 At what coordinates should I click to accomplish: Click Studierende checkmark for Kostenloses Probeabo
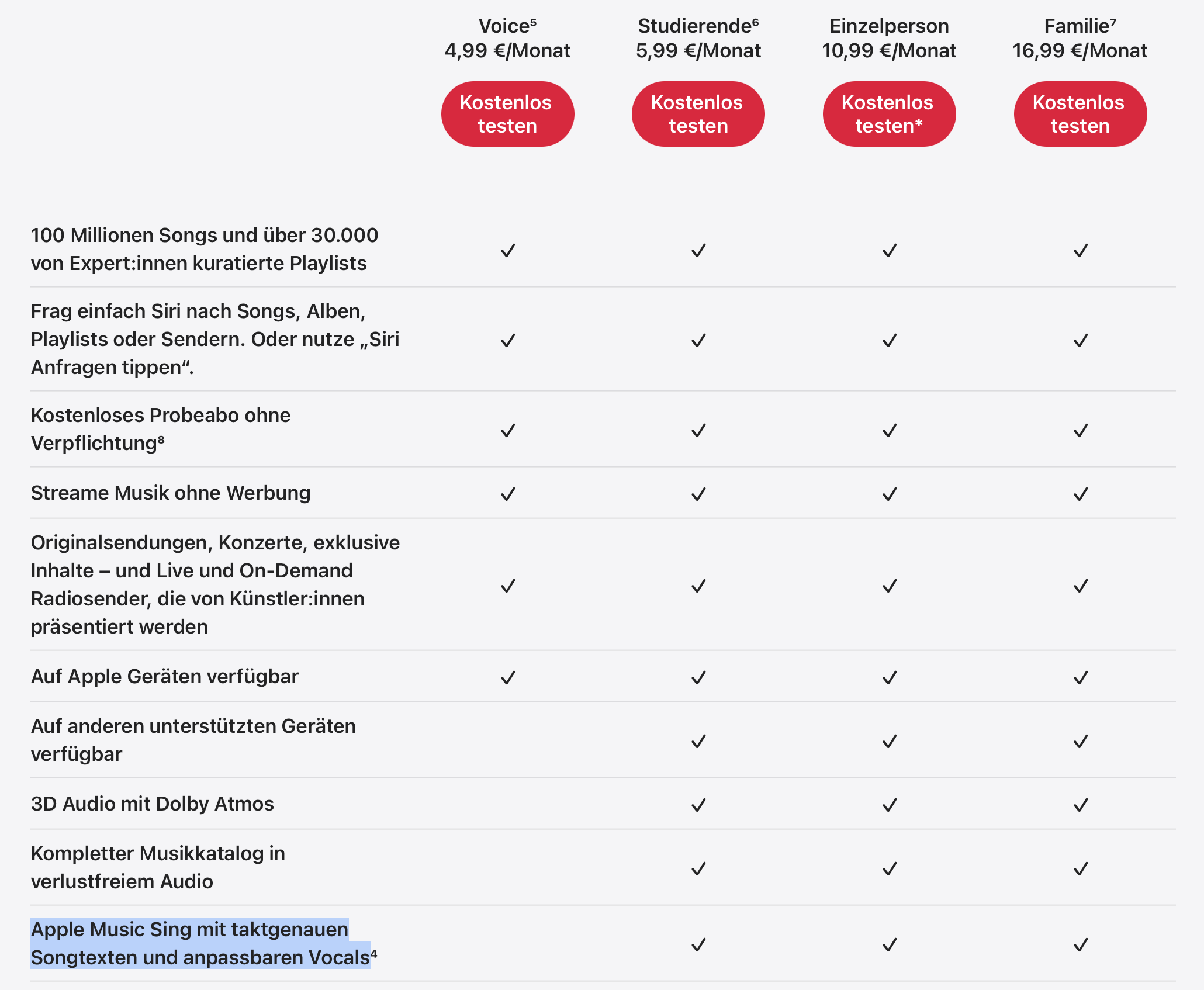(698, 431)
